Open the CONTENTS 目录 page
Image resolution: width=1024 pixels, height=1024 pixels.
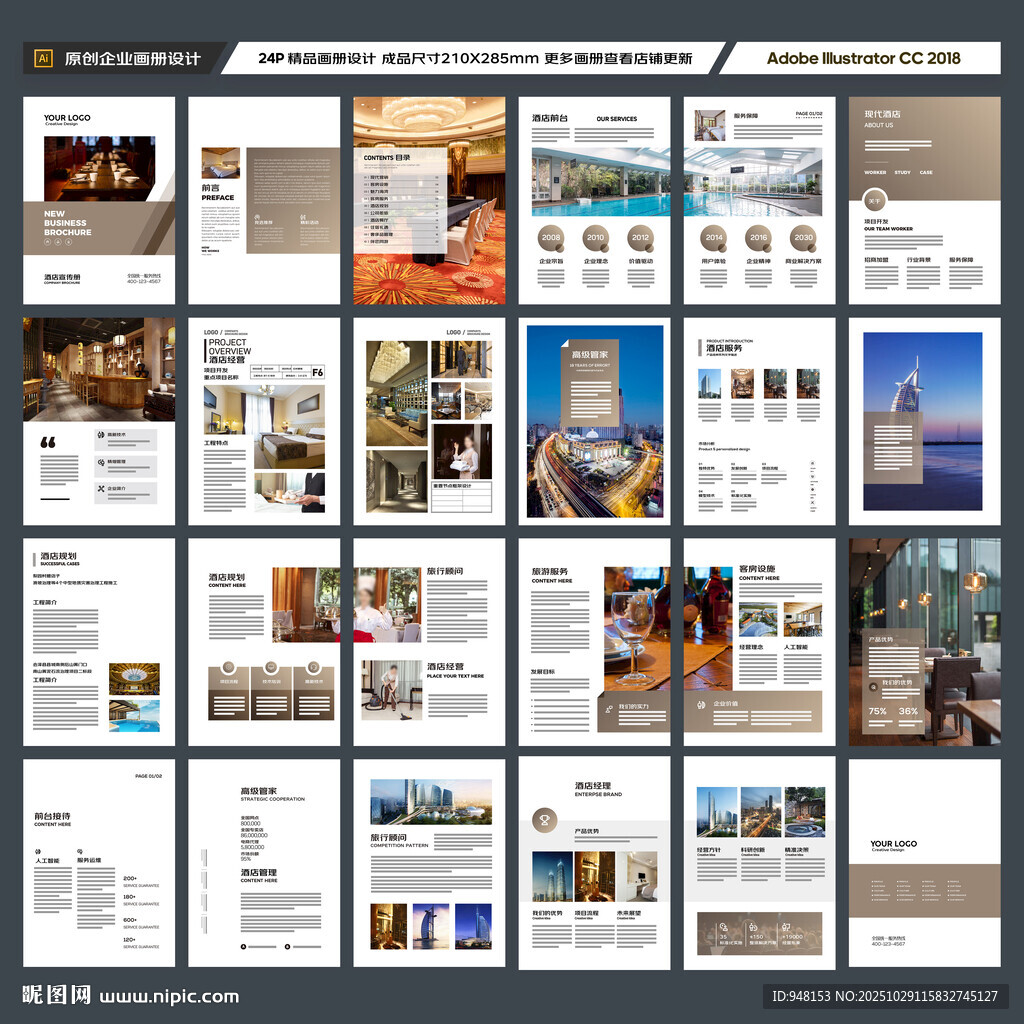[429, 200]
